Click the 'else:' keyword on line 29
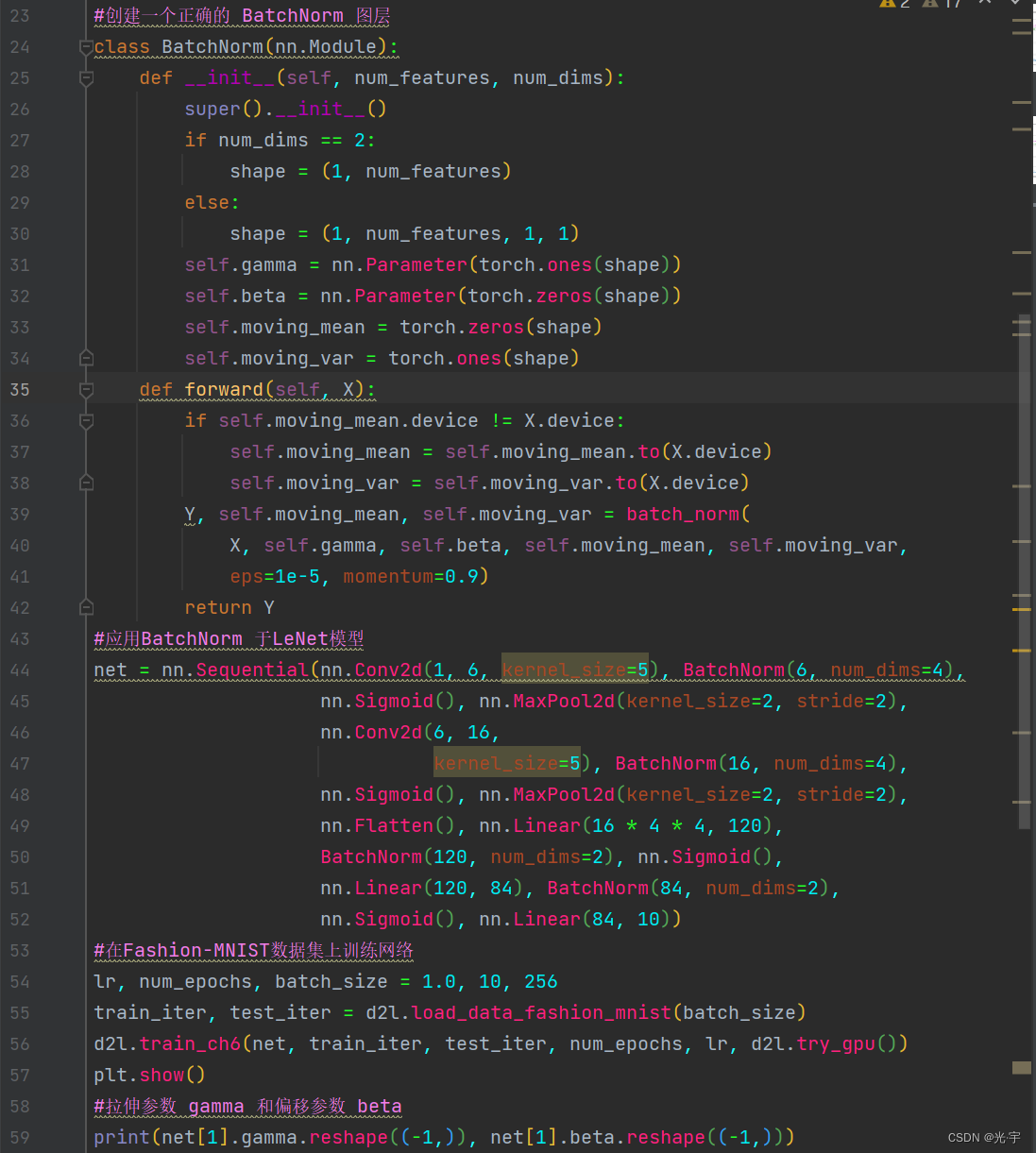The height and width of the screenshot is (1153, 1036). point(212,203)
